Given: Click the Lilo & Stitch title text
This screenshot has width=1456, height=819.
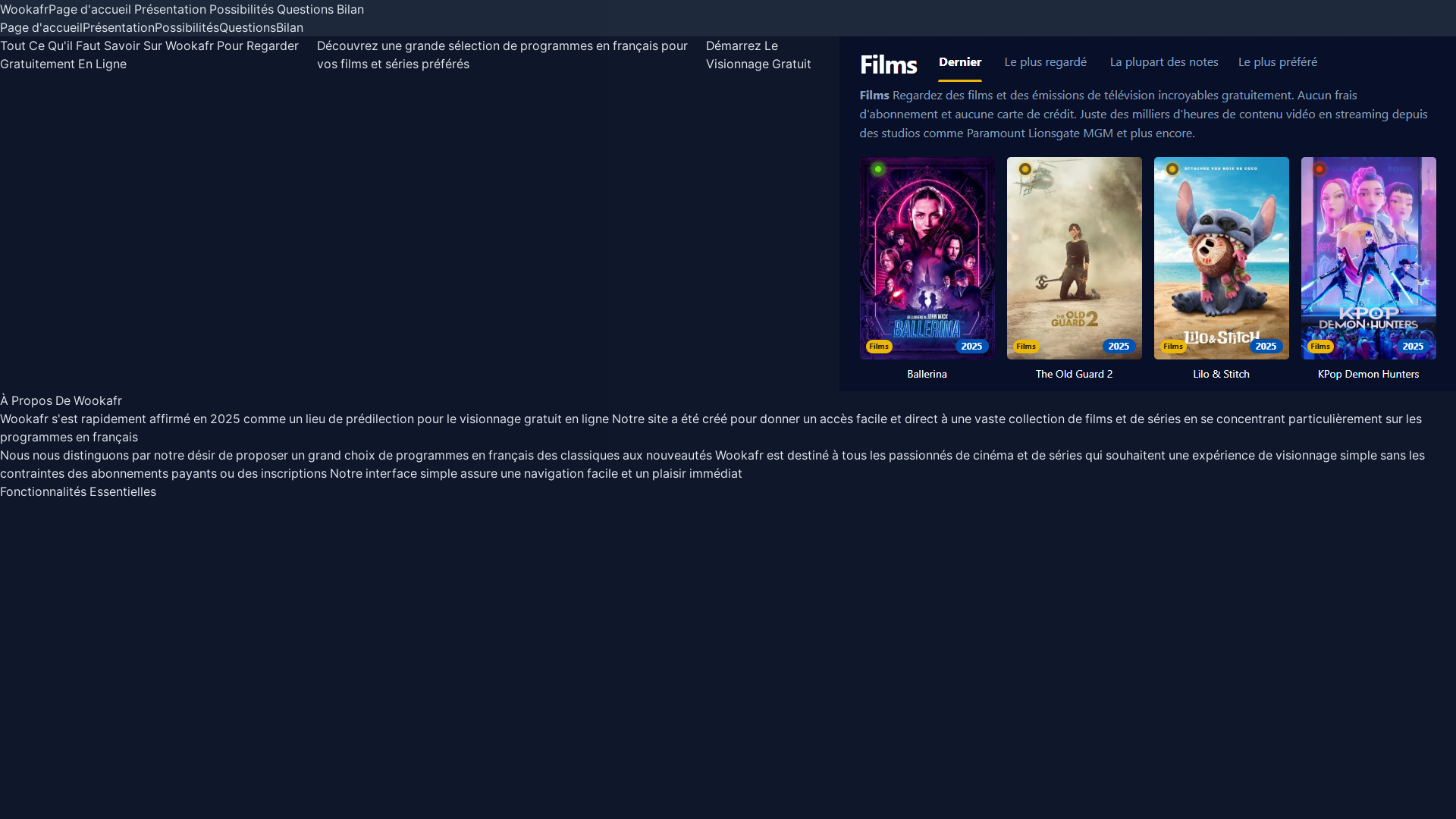Looking at the screenshot, I should tap(1222, 374).
